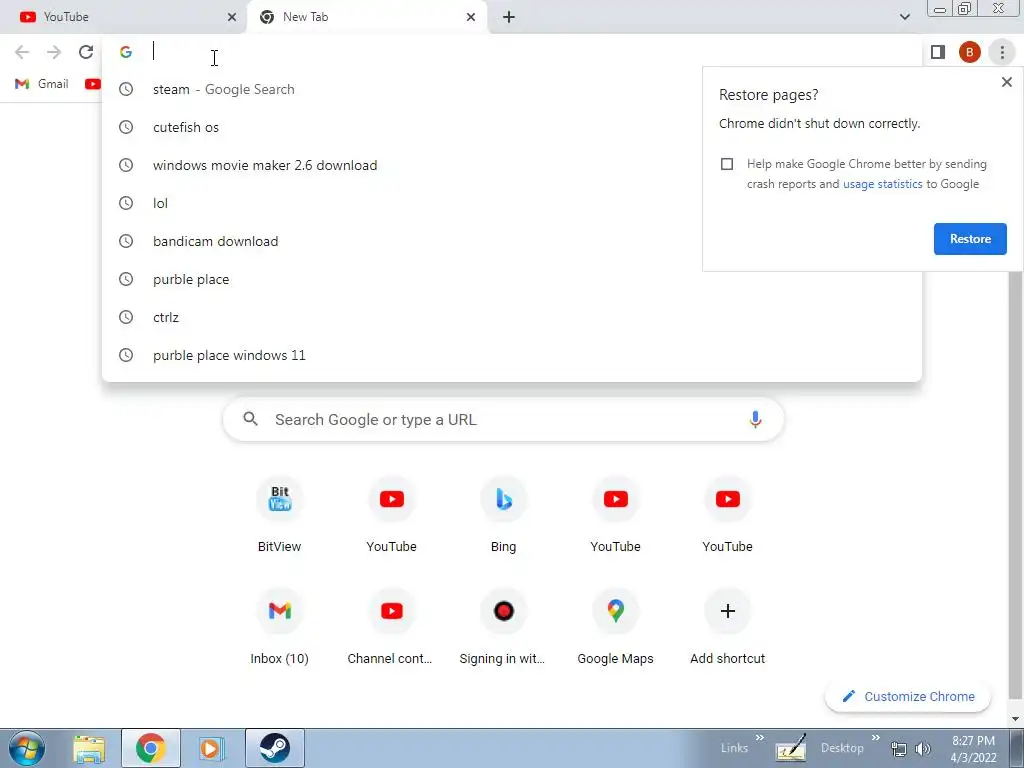Open Chrome's three-dot menu
This screenshot has height=768, width=1024.
(1002, 52)
